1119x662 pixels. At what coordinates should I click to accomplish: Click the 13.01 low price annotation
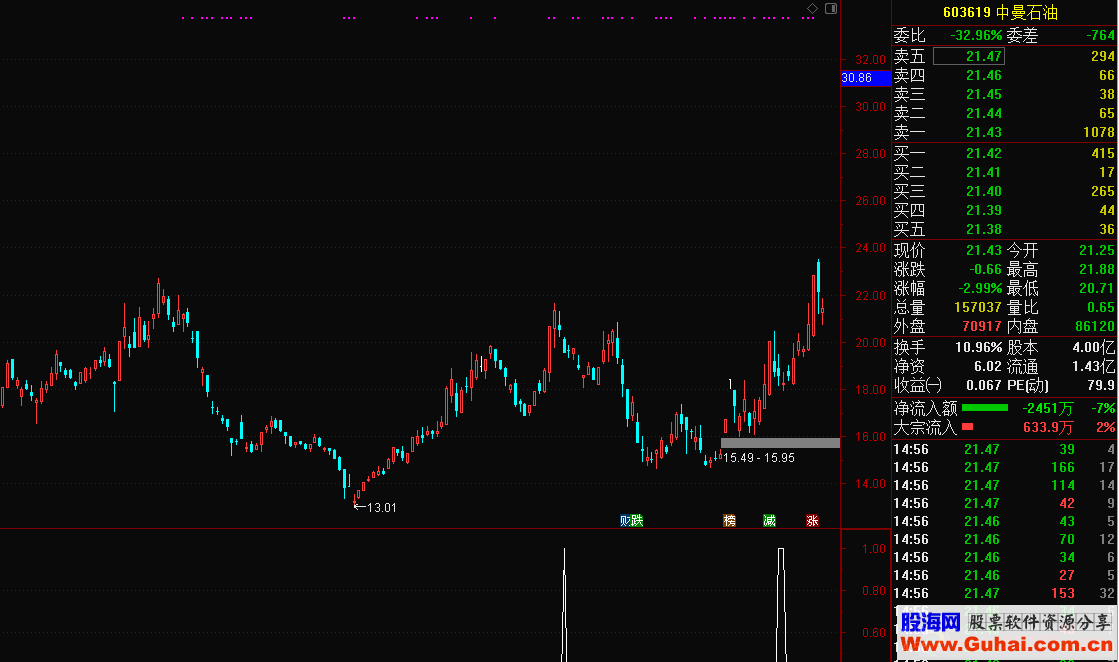(x=381, y=507)
